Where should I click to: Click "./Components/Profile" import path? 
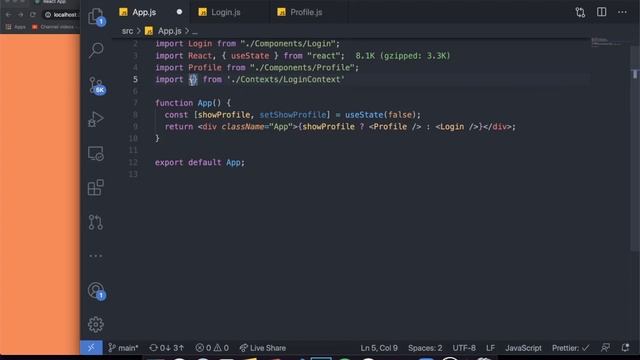[302, 67]
